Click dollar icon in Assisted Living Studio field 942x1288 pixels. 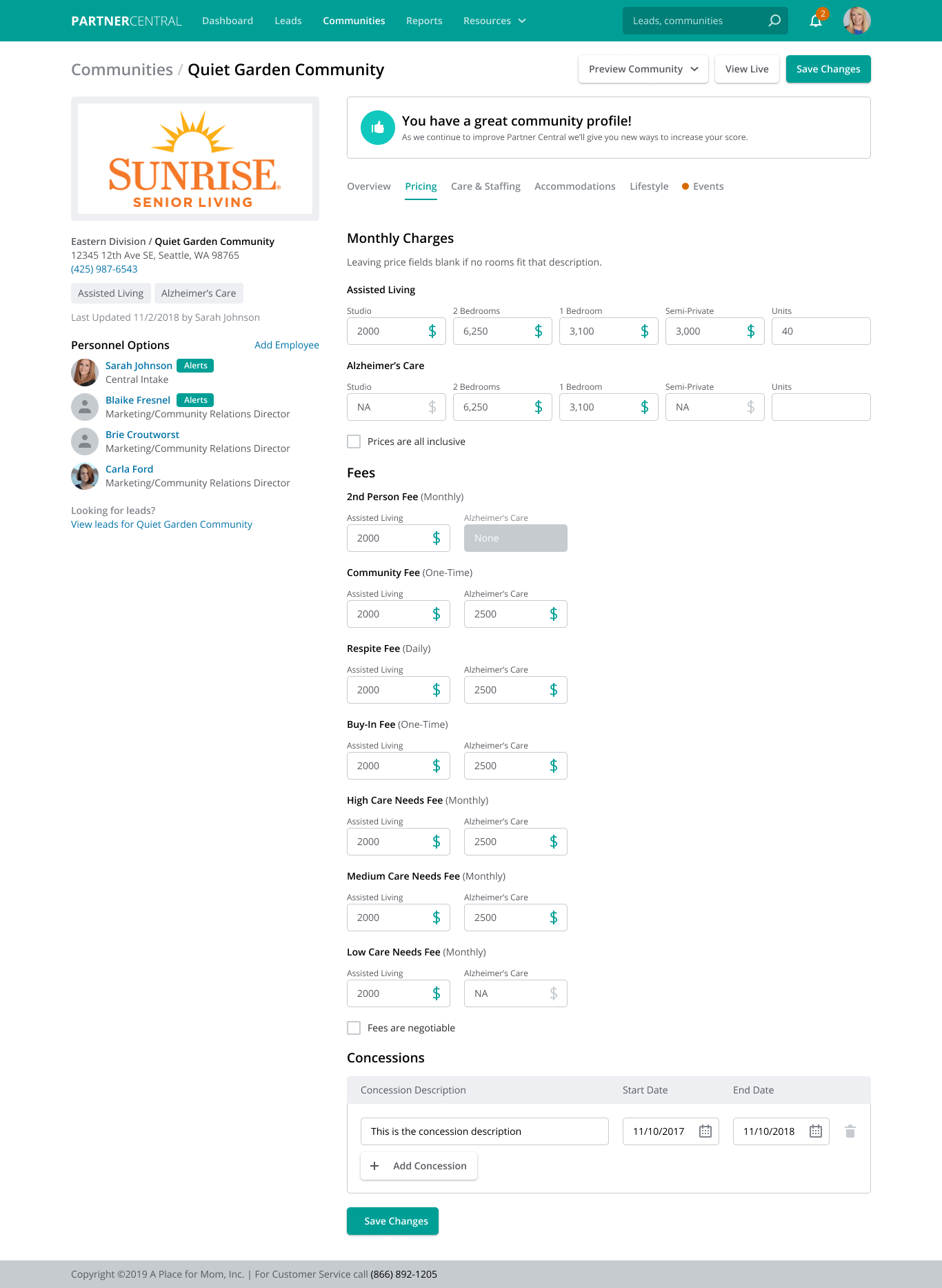coord(432,331)
